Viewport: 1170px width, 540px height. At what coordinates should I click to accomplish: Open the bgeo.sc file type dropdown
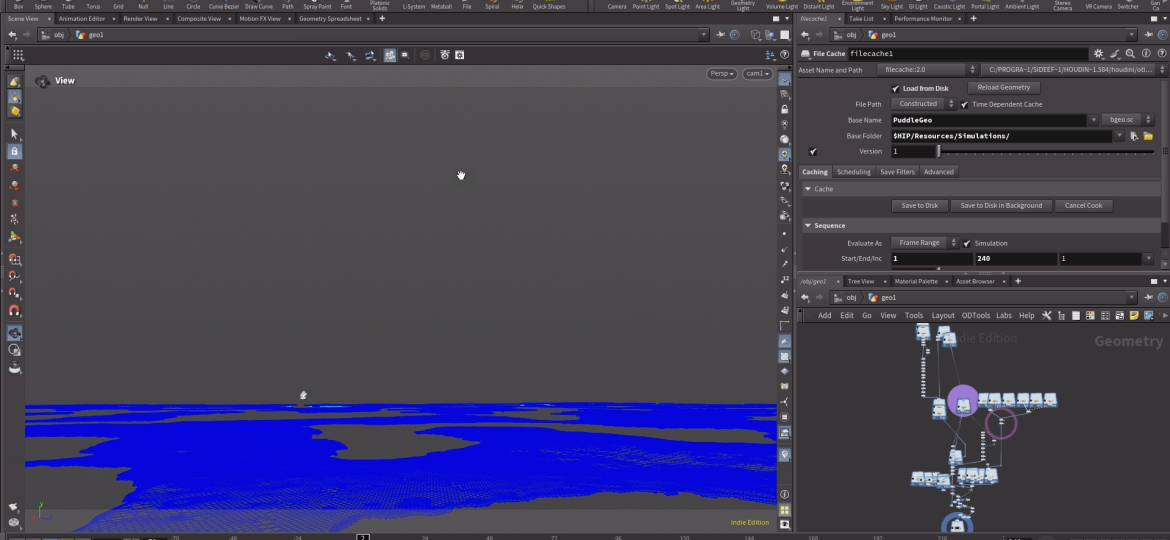click(x=1121, y=120)
